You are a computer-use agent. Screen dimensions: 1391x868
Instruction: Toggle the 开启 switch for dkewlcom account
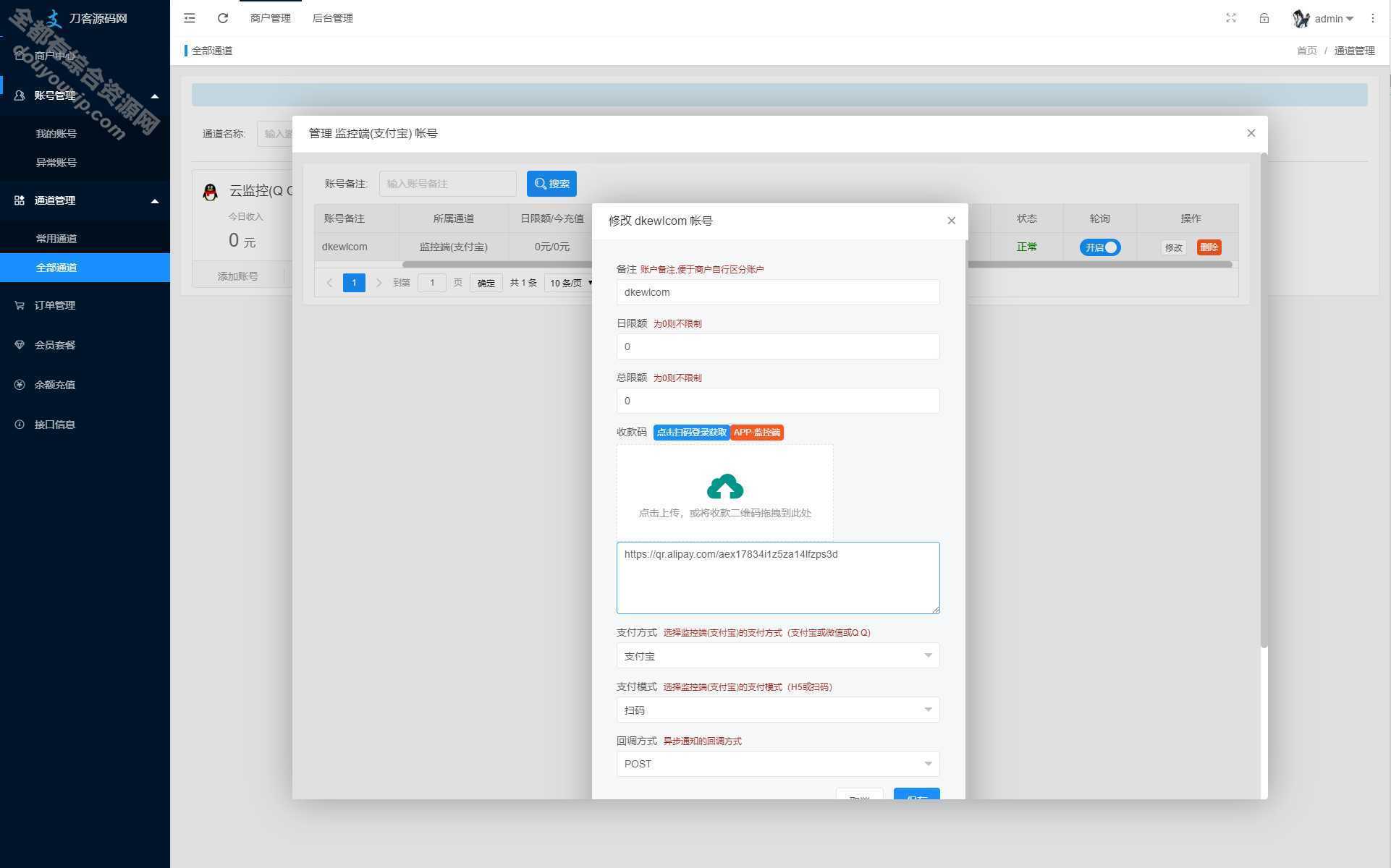1099,247
